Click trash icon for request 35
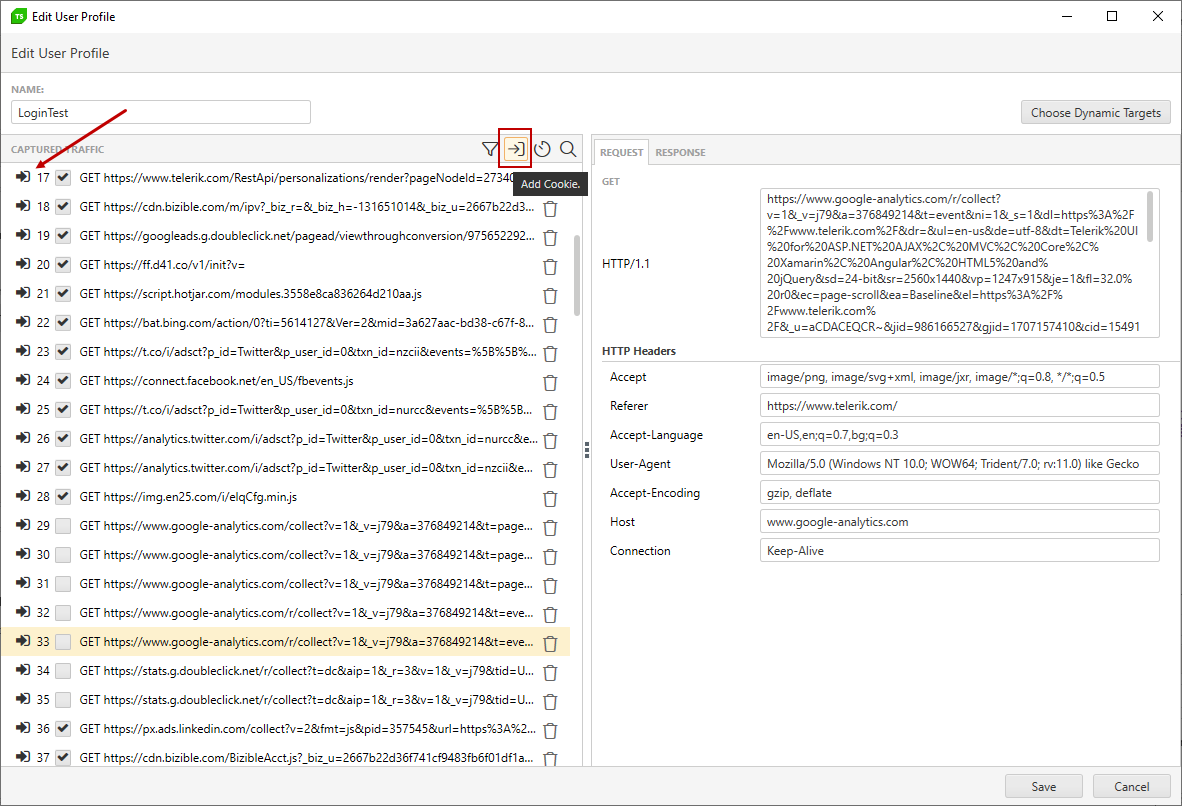Image resolution: width=1182 pixels, height=806 pixels. click(x=550, y=702)
